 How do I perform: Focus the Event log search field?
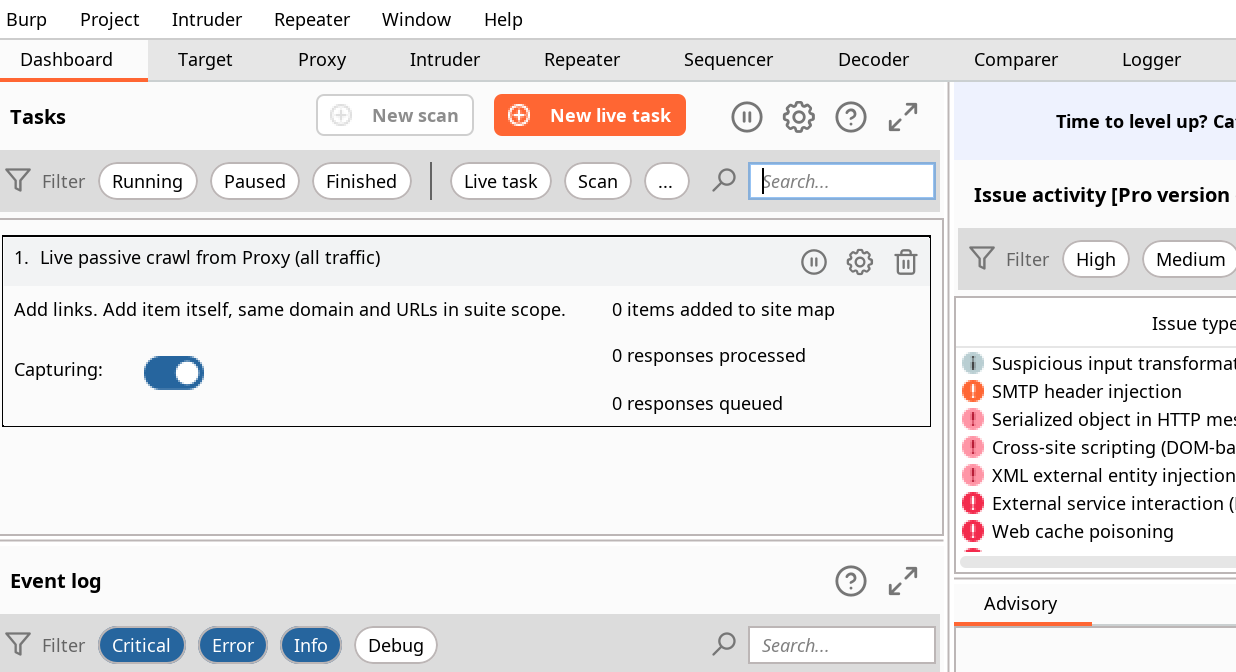point(842,645)
